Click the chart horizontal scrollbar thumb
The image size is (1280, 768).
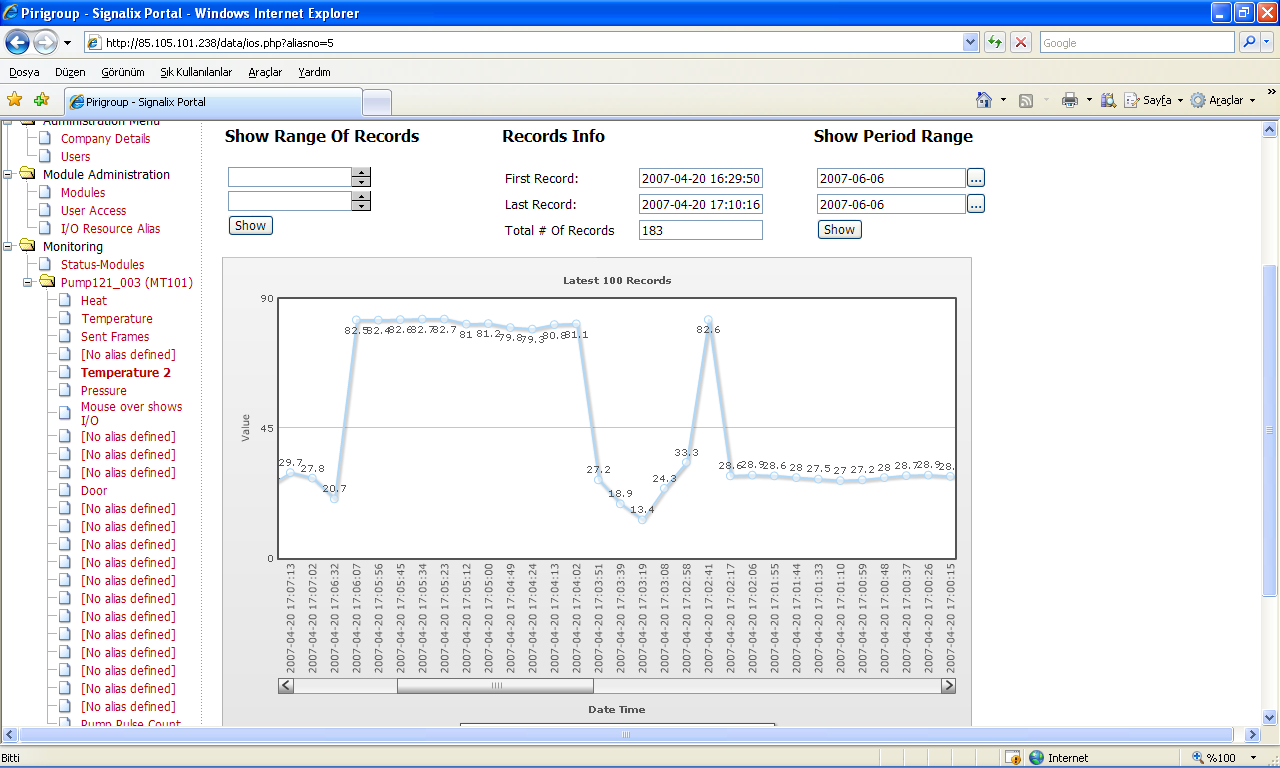click(x=495, y=686)
